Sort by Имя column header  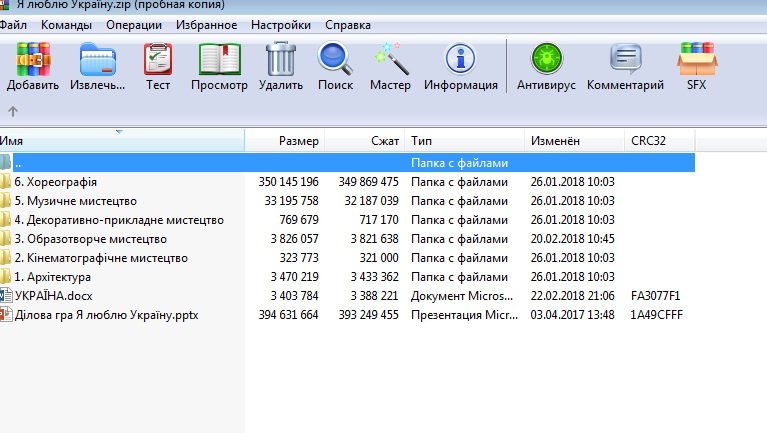(122, 141)
